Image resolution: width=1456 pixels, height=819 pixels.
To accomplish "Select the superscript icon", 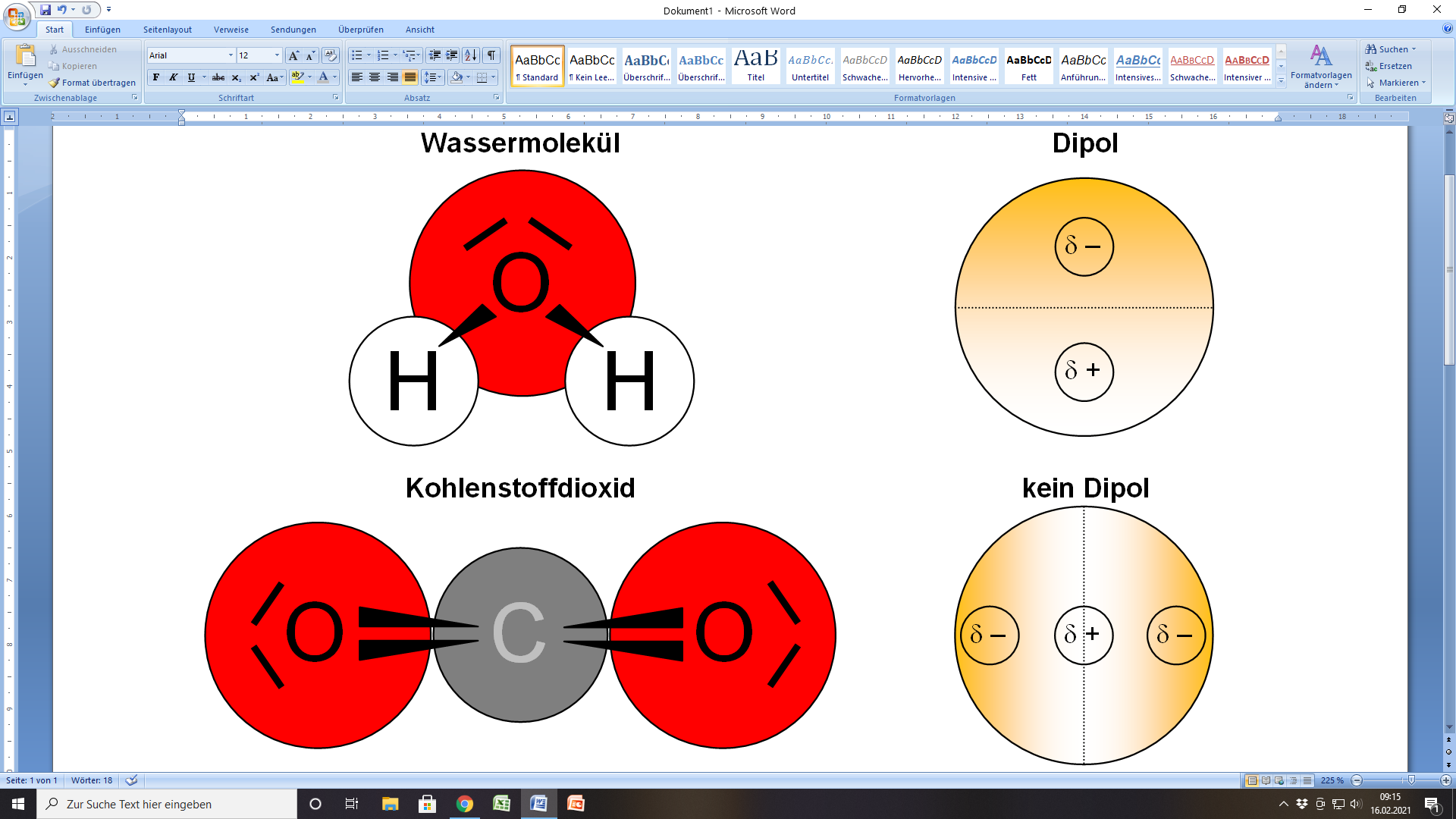I will click(253, 77).
